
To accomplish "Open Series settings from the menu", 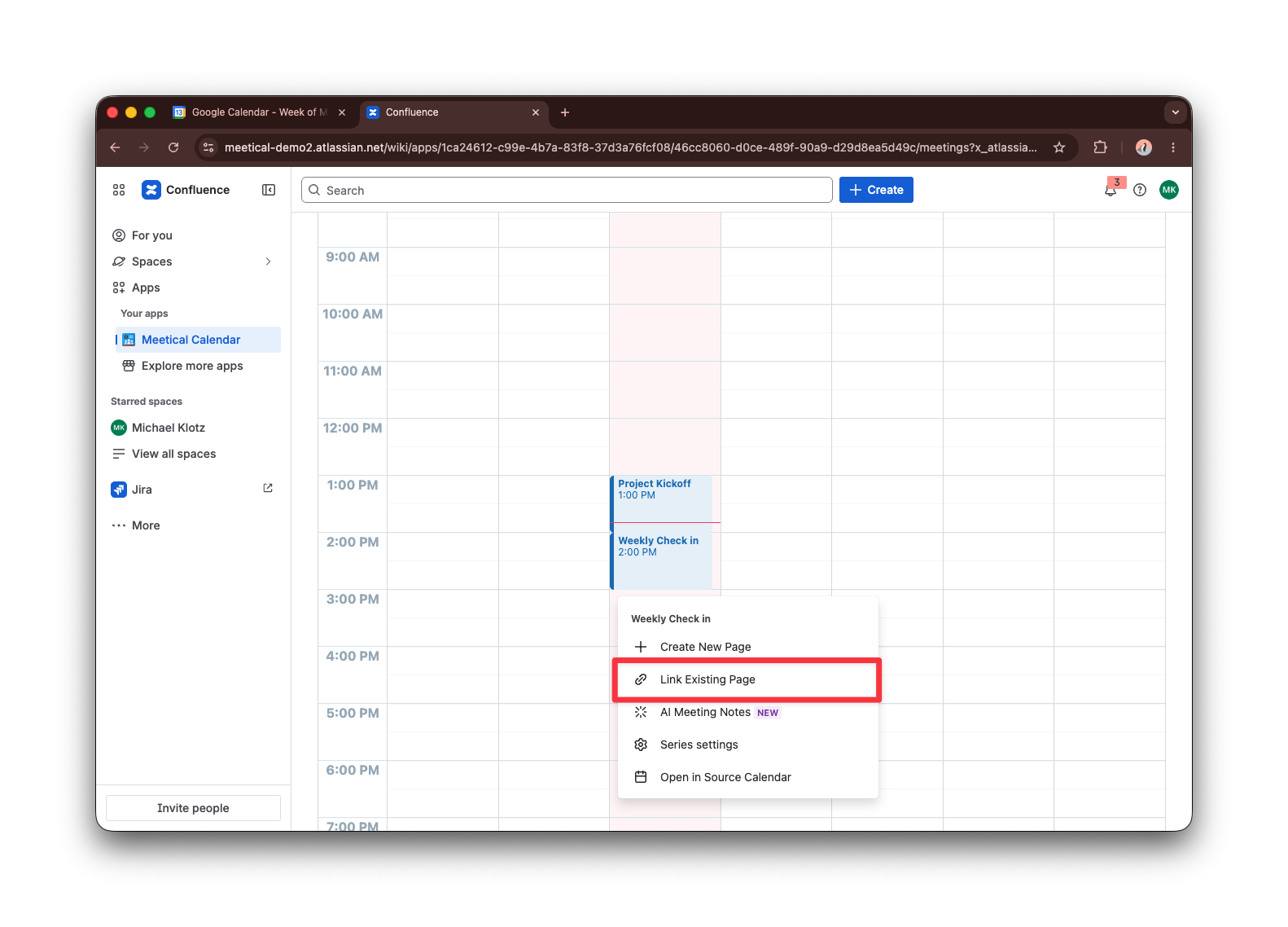I will (748, 745).
